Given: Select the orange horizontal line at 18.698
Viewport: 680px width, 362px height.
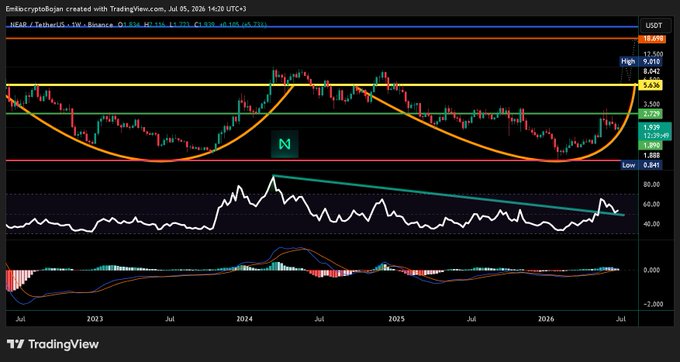Looking at the screenshot, I should pos(321,39).
